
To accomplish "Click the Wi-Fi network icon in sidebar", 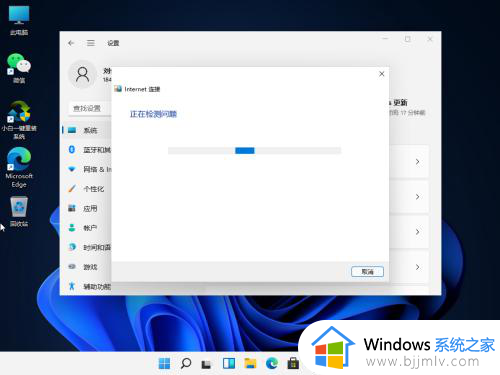I will 72,169.
